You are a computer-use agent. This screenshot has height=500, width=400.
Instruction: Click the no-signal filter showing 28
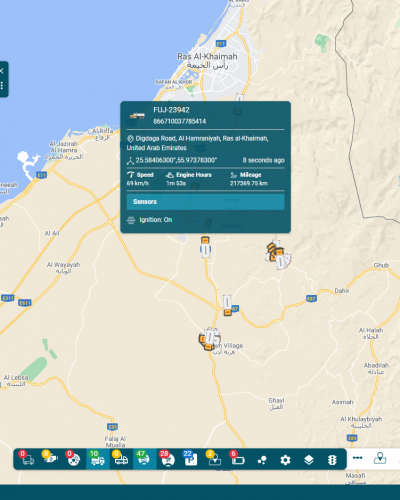[x=168, y=459]
